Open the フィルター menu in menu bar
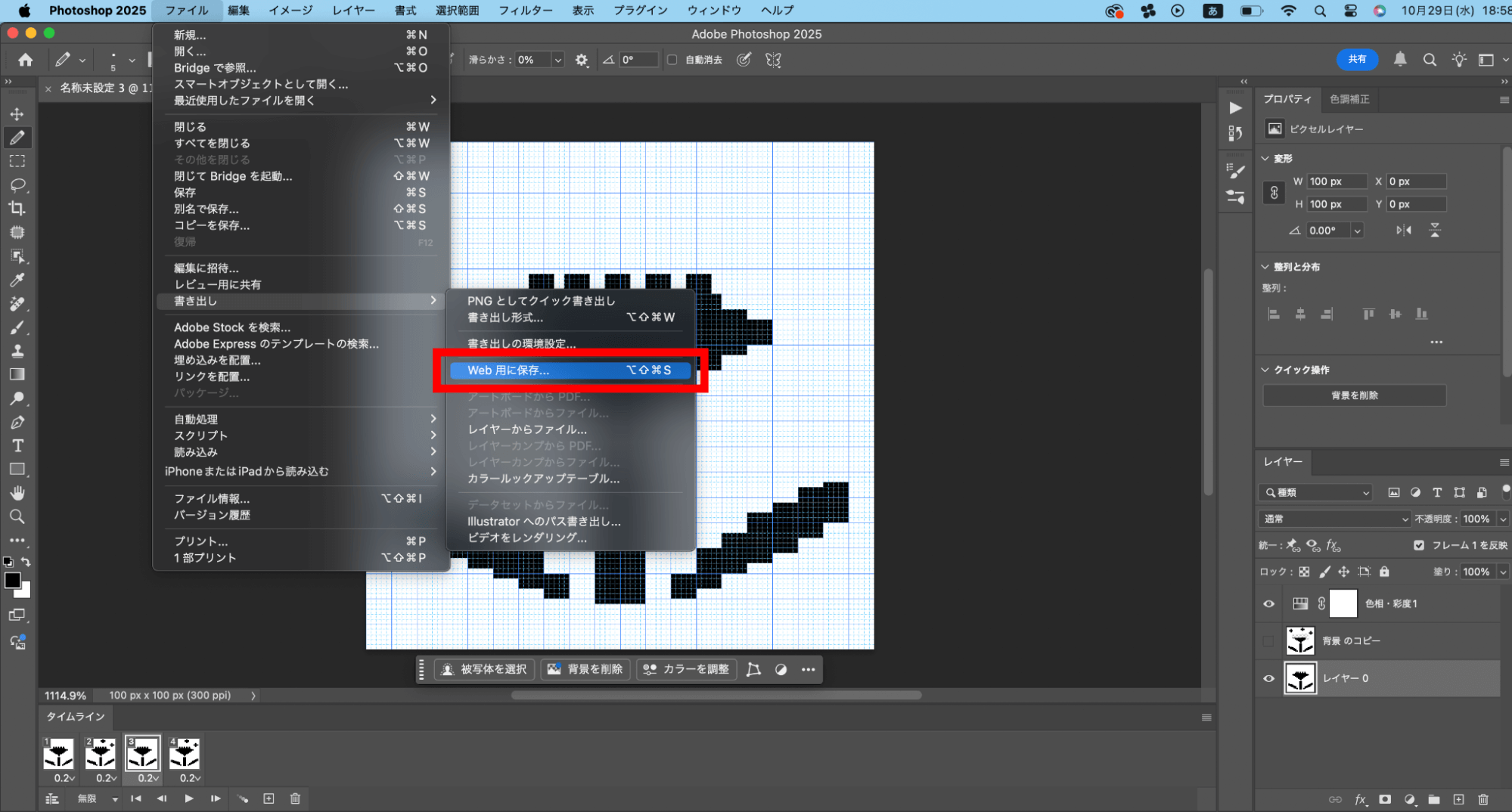The image size is (1512, 812). pyautogui.click(x=525, y=11)
